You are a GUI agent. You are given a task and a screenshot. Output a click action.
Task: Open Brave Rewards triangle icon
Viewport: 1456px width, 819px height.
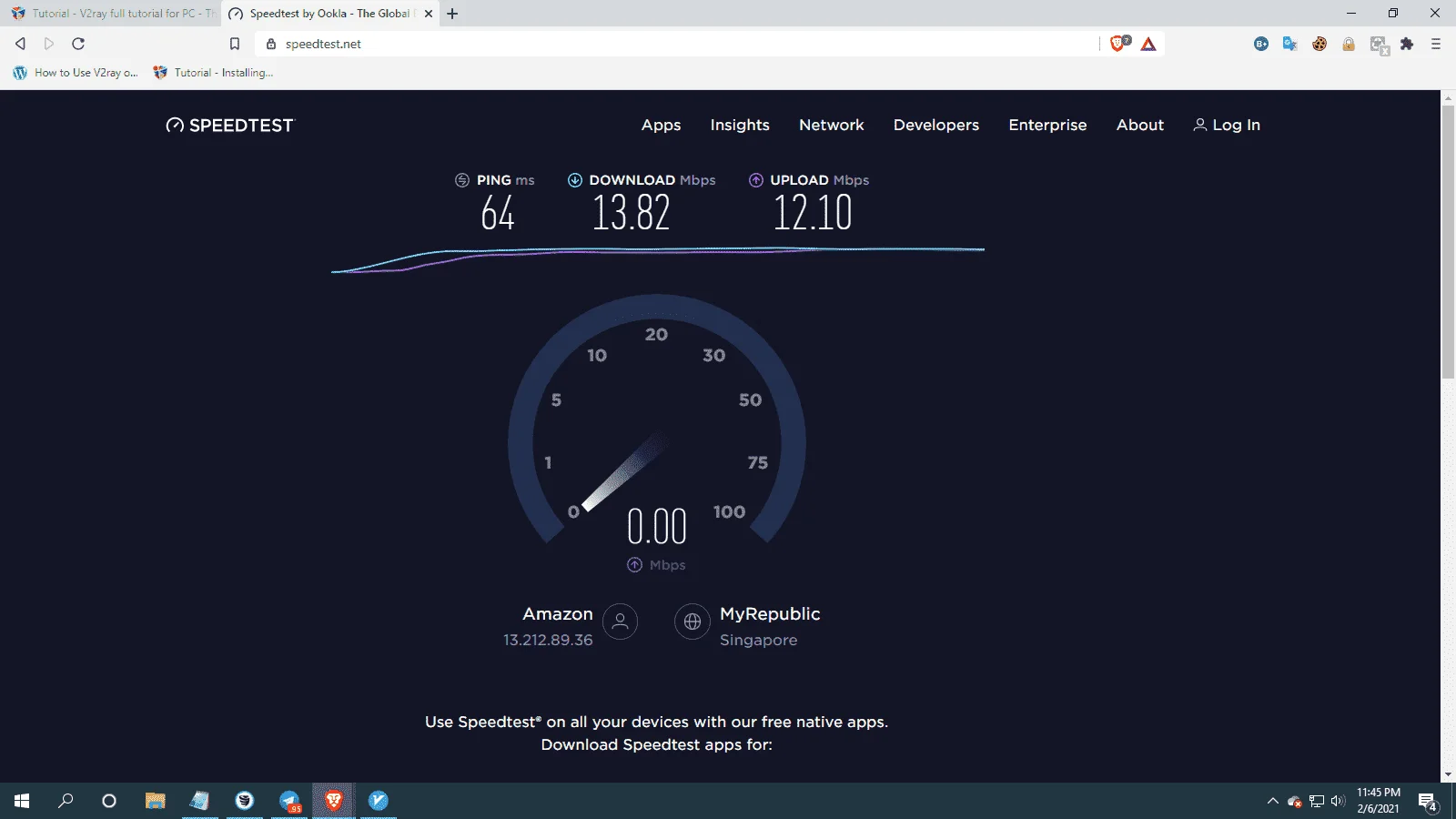tap(1148, 44)
